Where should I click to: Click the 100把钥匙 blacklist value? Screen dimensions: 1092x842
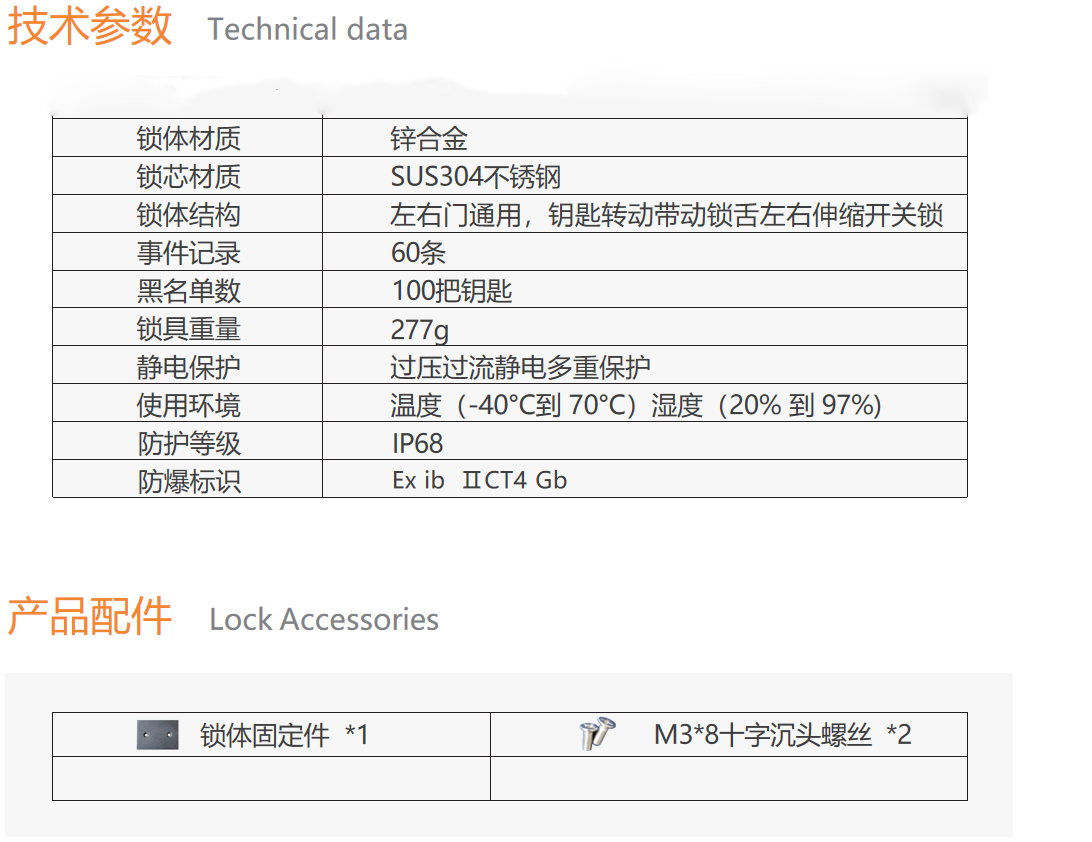click(452, 291)
